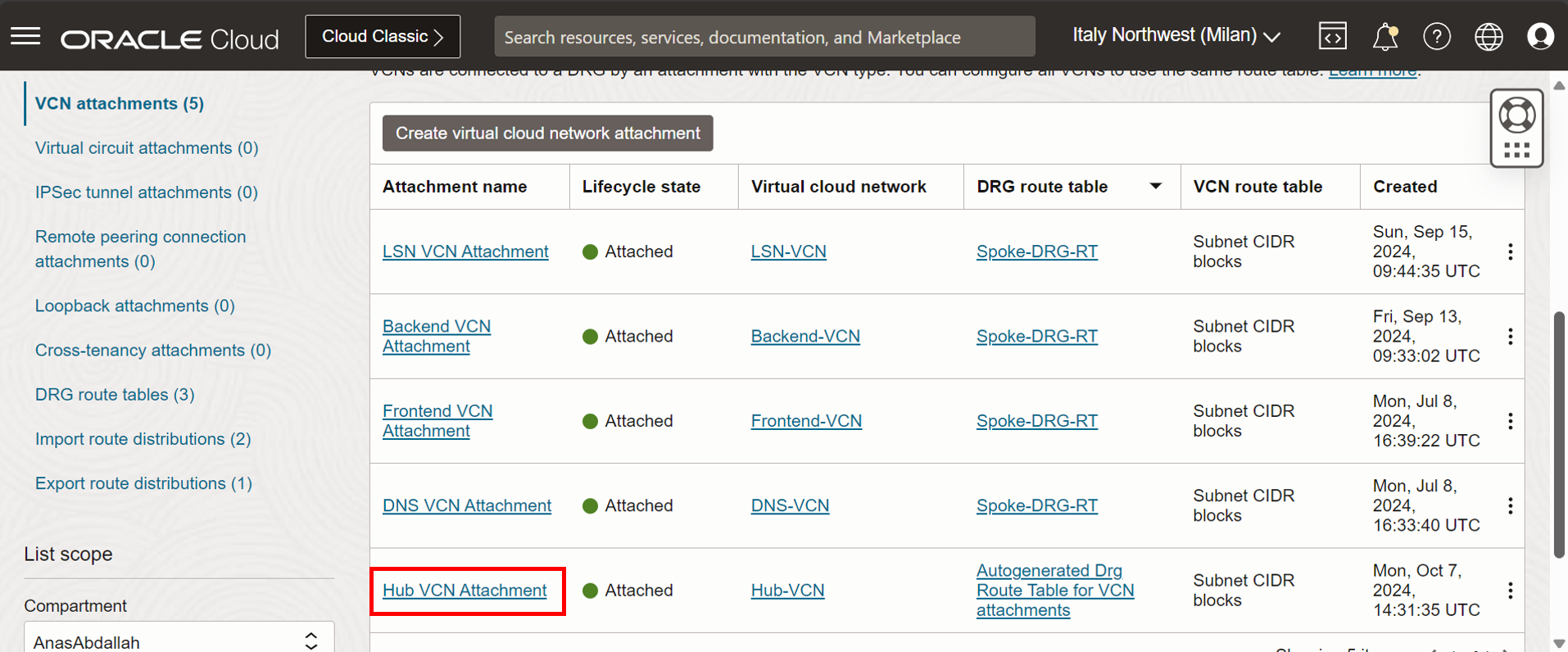The height and width of the screenshot is (652, 1568).
Task: Open Loopback attachments (0)
Action: [x=135, y=306]
